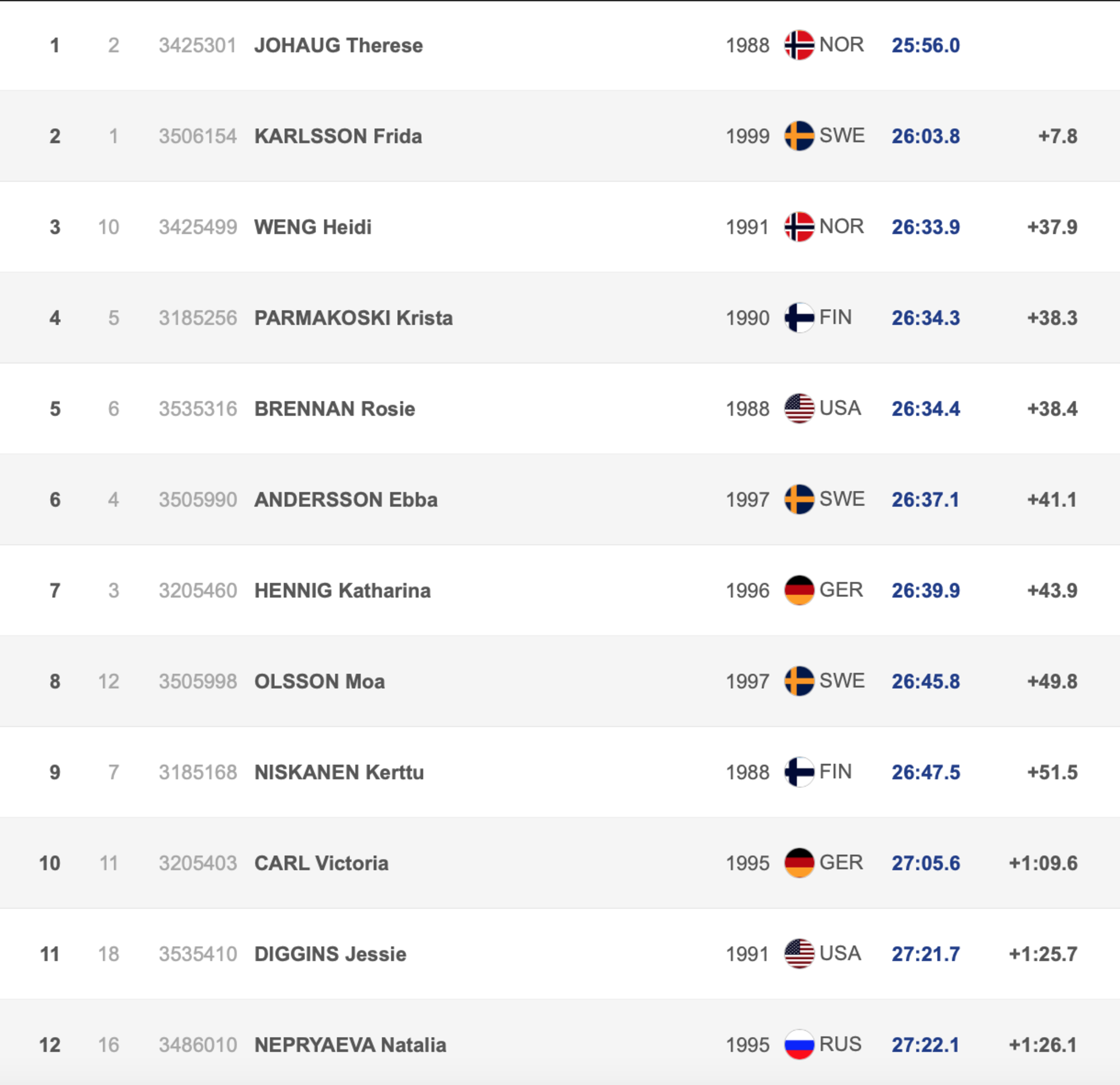Click USA flag icon in Brennan Rosie row
The width and height of the screenshot is (1120, 1085).
[x=799, y=408]
